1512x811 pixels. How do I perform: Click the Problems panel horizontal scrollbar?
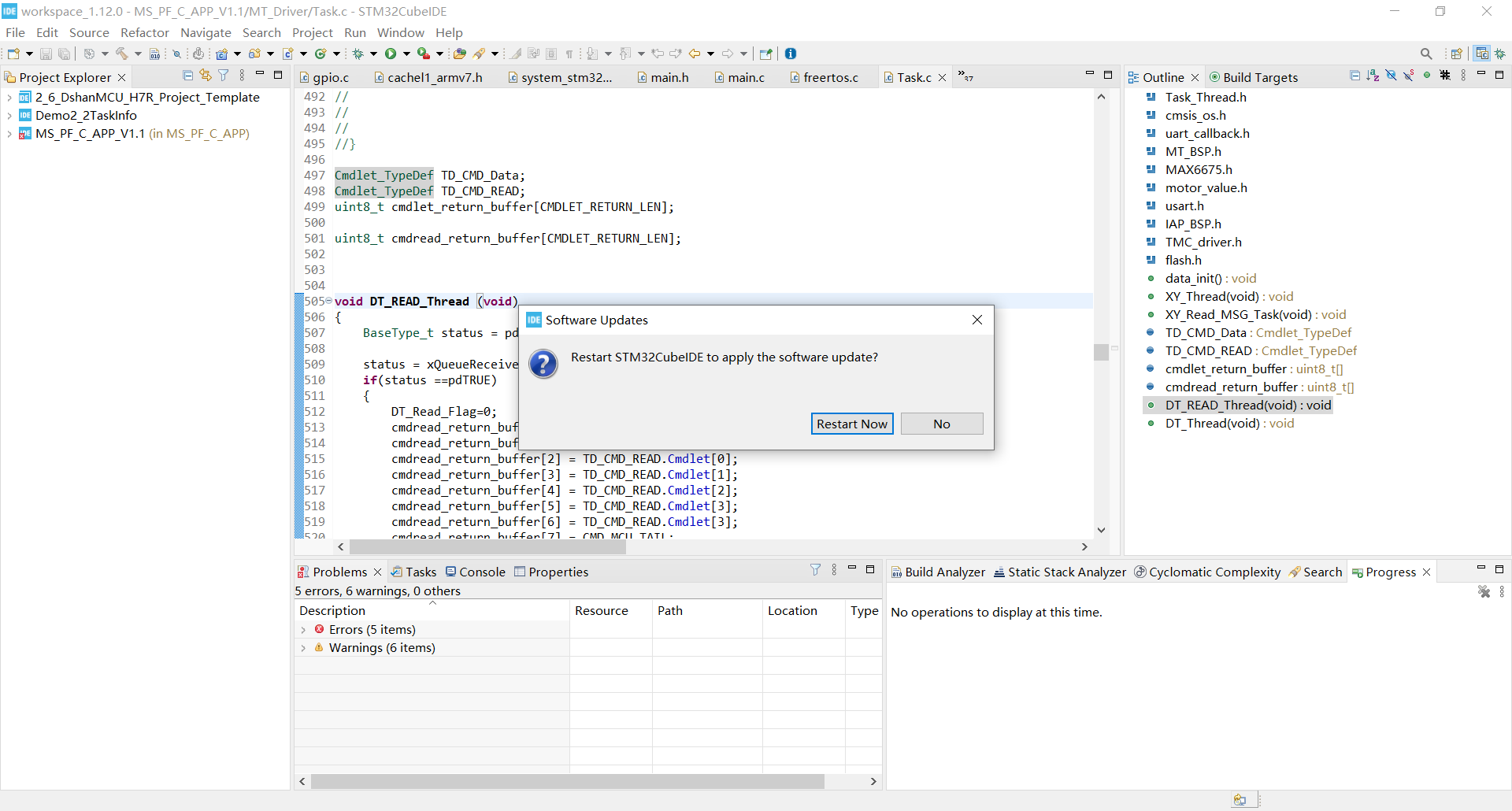coord(567,781)
